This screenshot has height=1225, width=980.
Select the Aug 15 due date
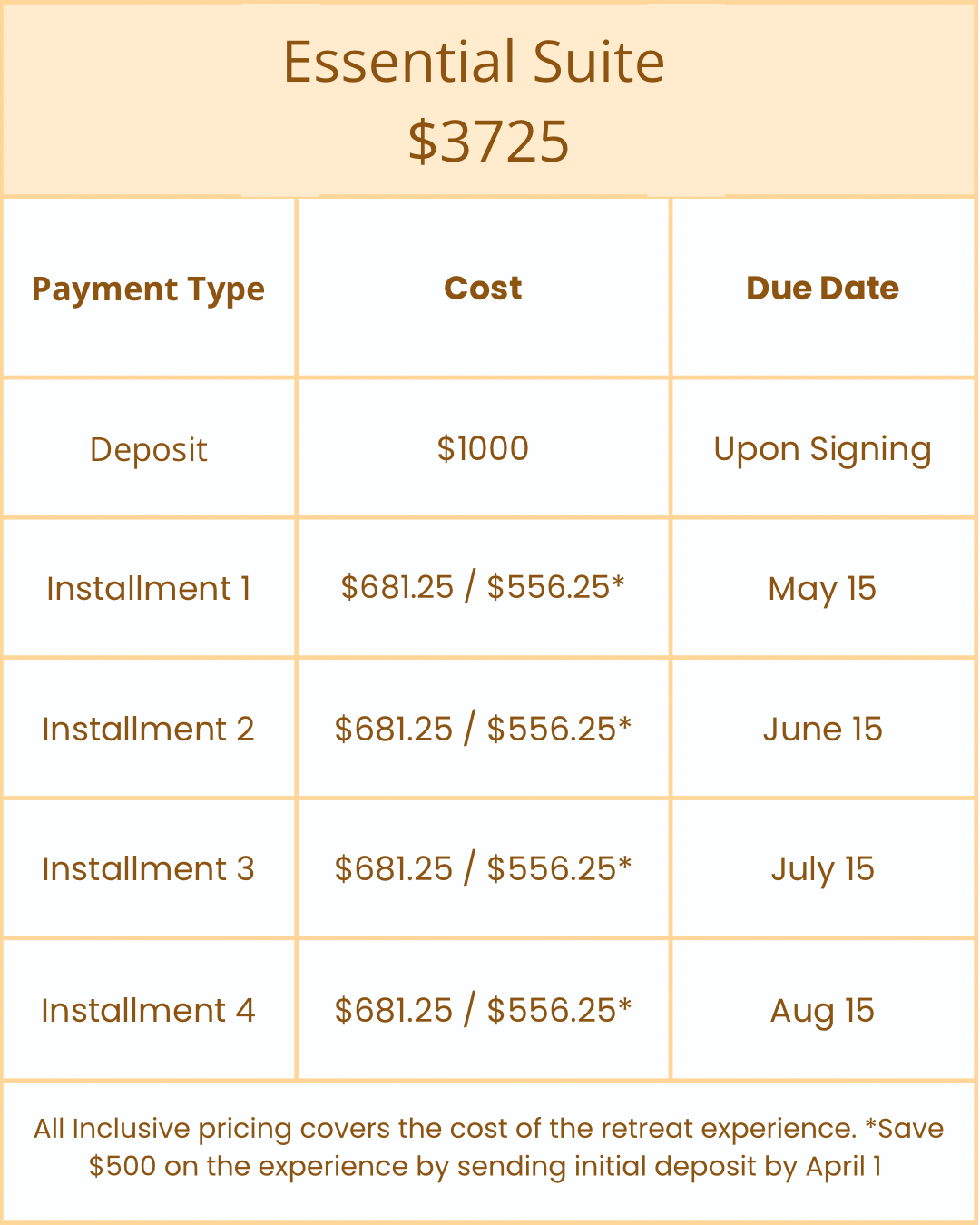[822, 1012]
